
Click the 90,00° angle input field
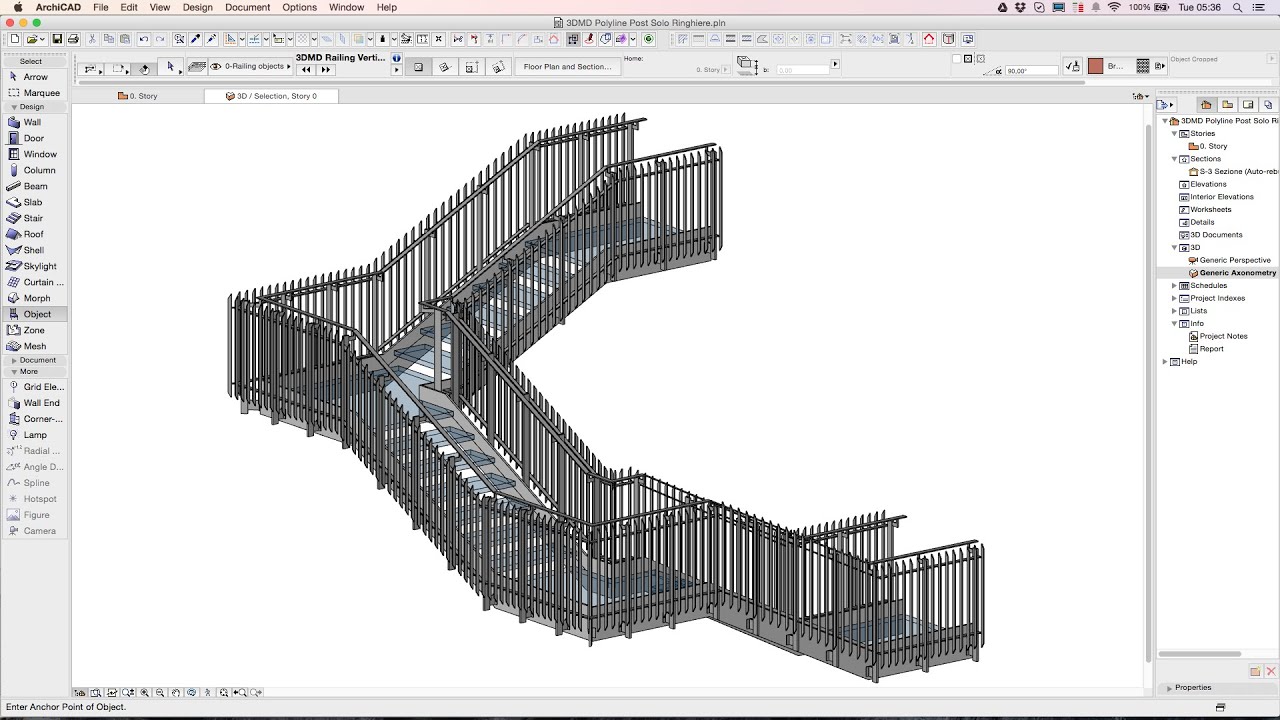pyautogui.click(x=1031, y=71)
